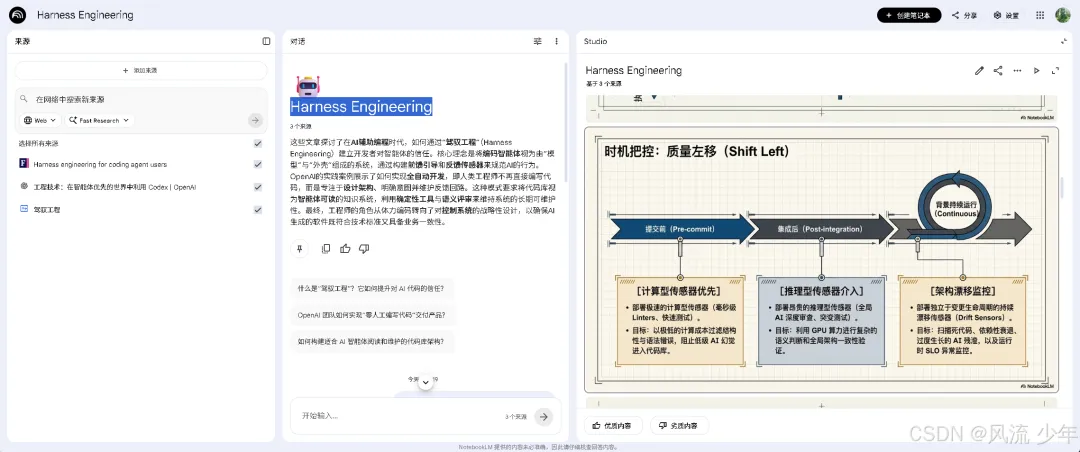Click the 分享 share button in header
Screen dimensions: 1080x452
point(965,15)
